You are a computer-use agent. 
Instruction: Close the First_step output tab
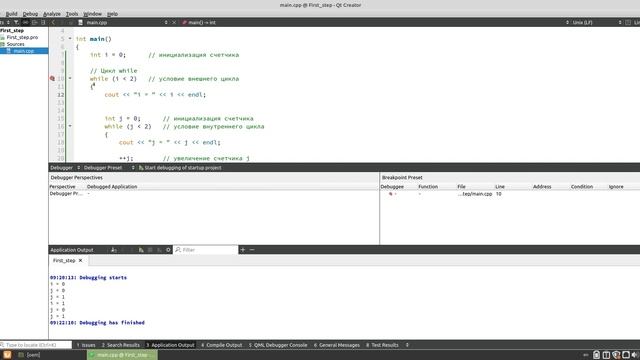[80, 260]
